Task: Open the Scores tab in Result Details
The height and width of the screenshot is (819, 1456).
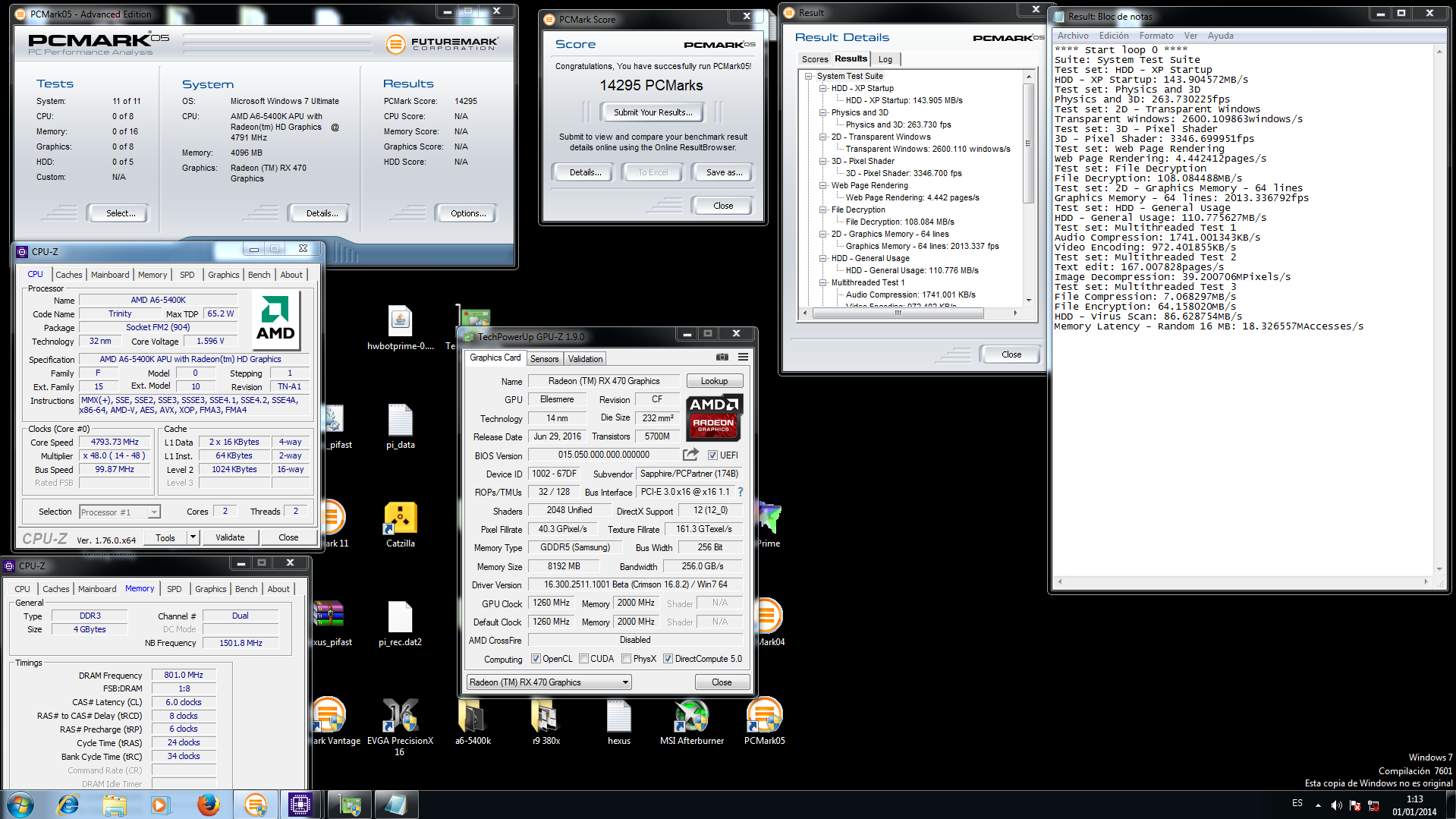Action: tap(814, 59)
